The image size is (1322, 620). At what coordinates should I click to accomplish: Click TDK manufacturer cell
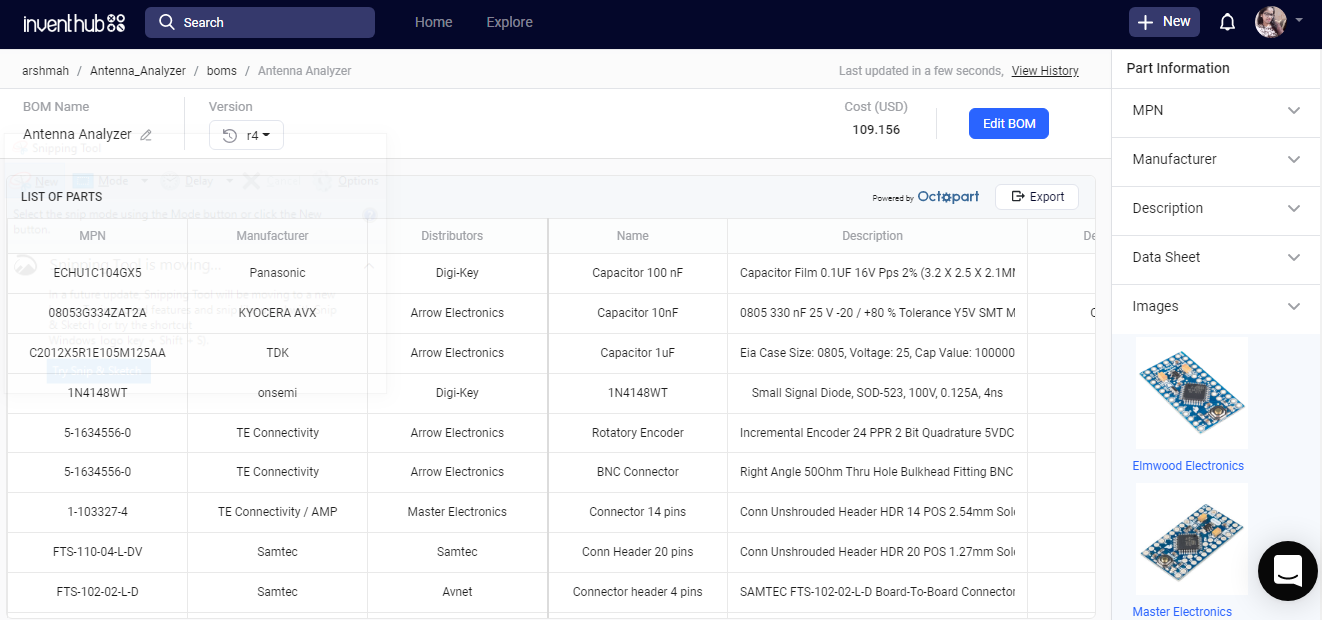pos(277,353)
